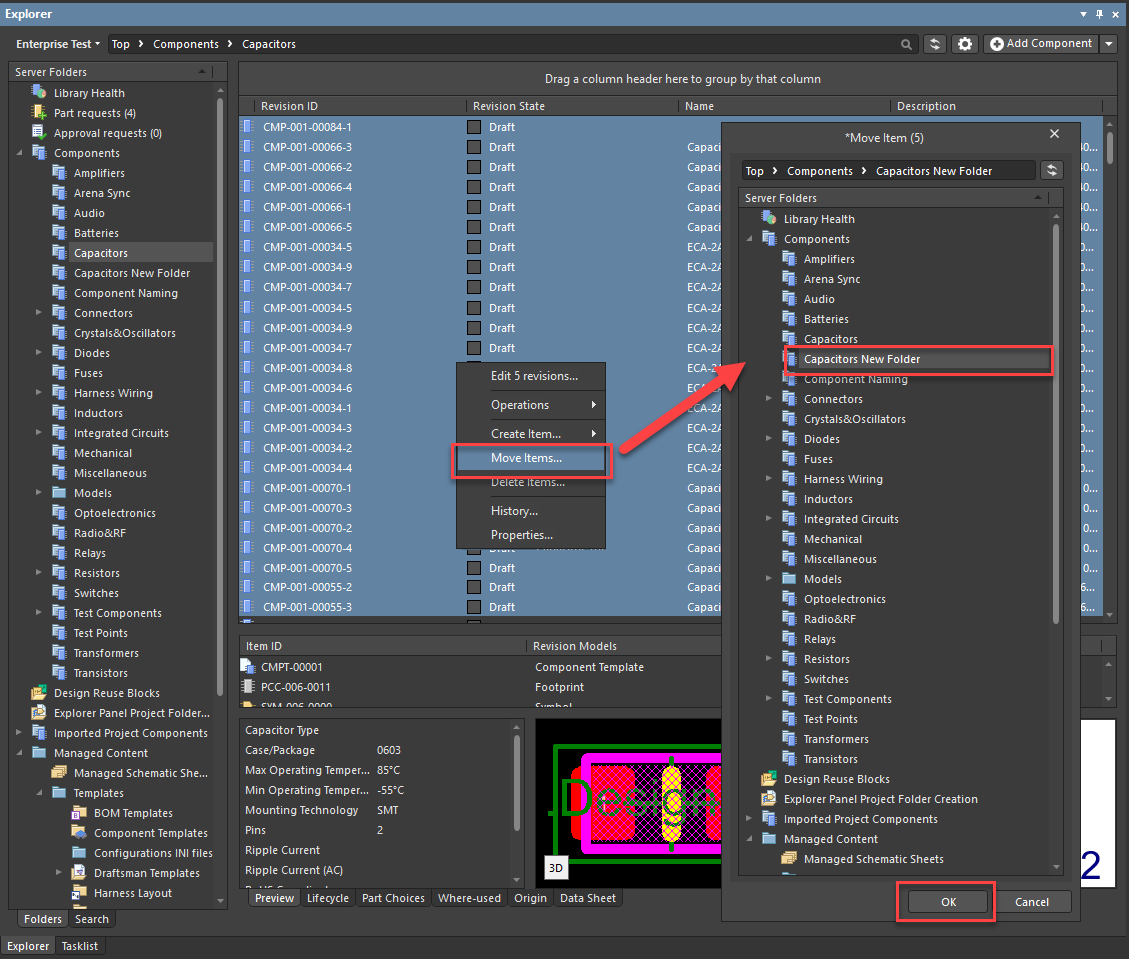Collapse the Templates node in the left tree
This screenshot has height=959, width=1129.
tap(39, 793)
